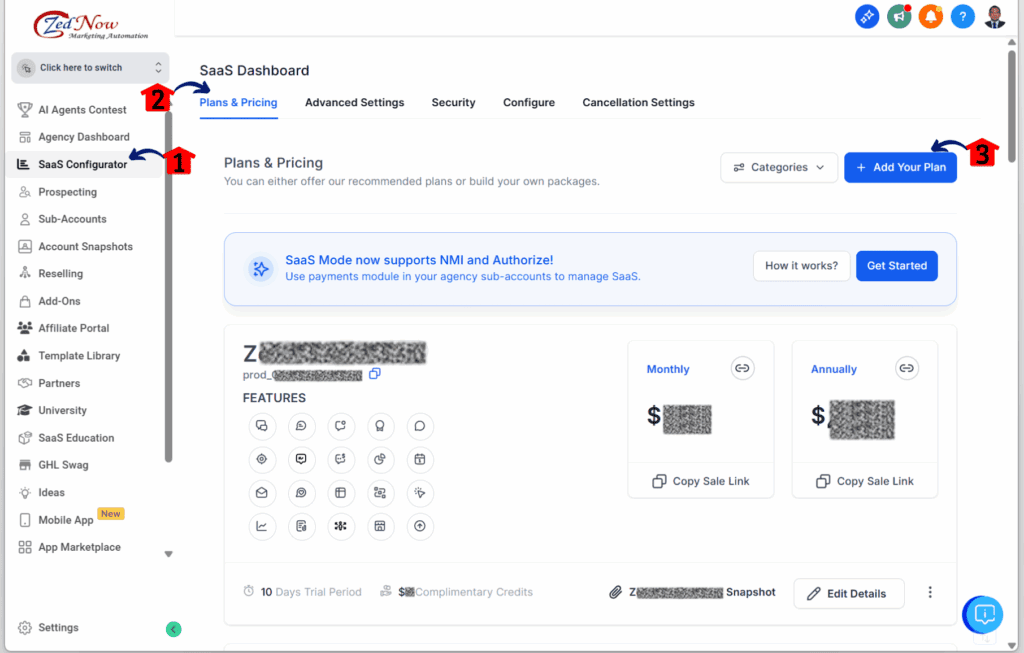Screen dimensions: 1024x653
Task: Open the user profile avatar
Action: coord(995,16)
